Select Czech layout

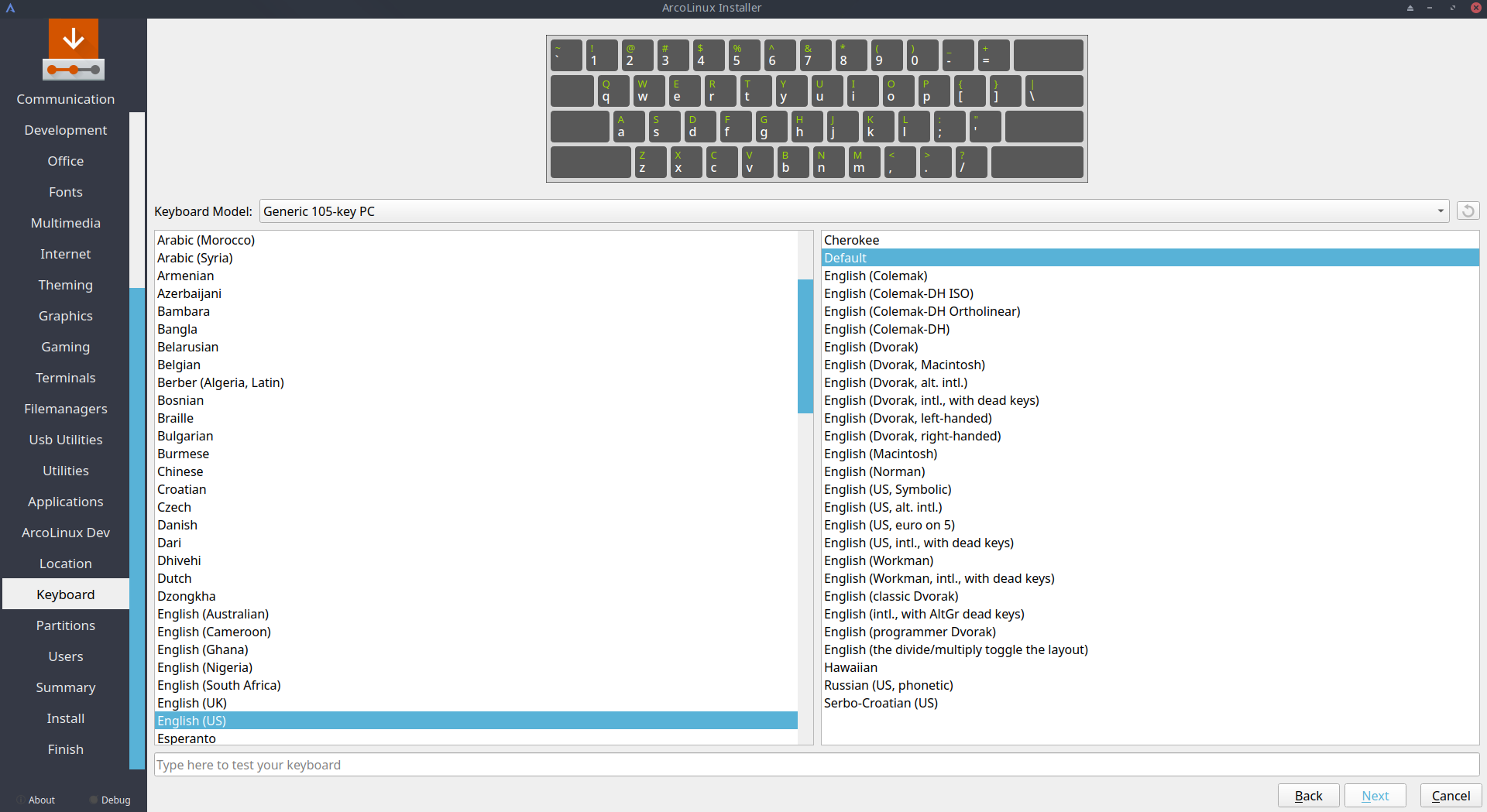(x=476, y=507)
